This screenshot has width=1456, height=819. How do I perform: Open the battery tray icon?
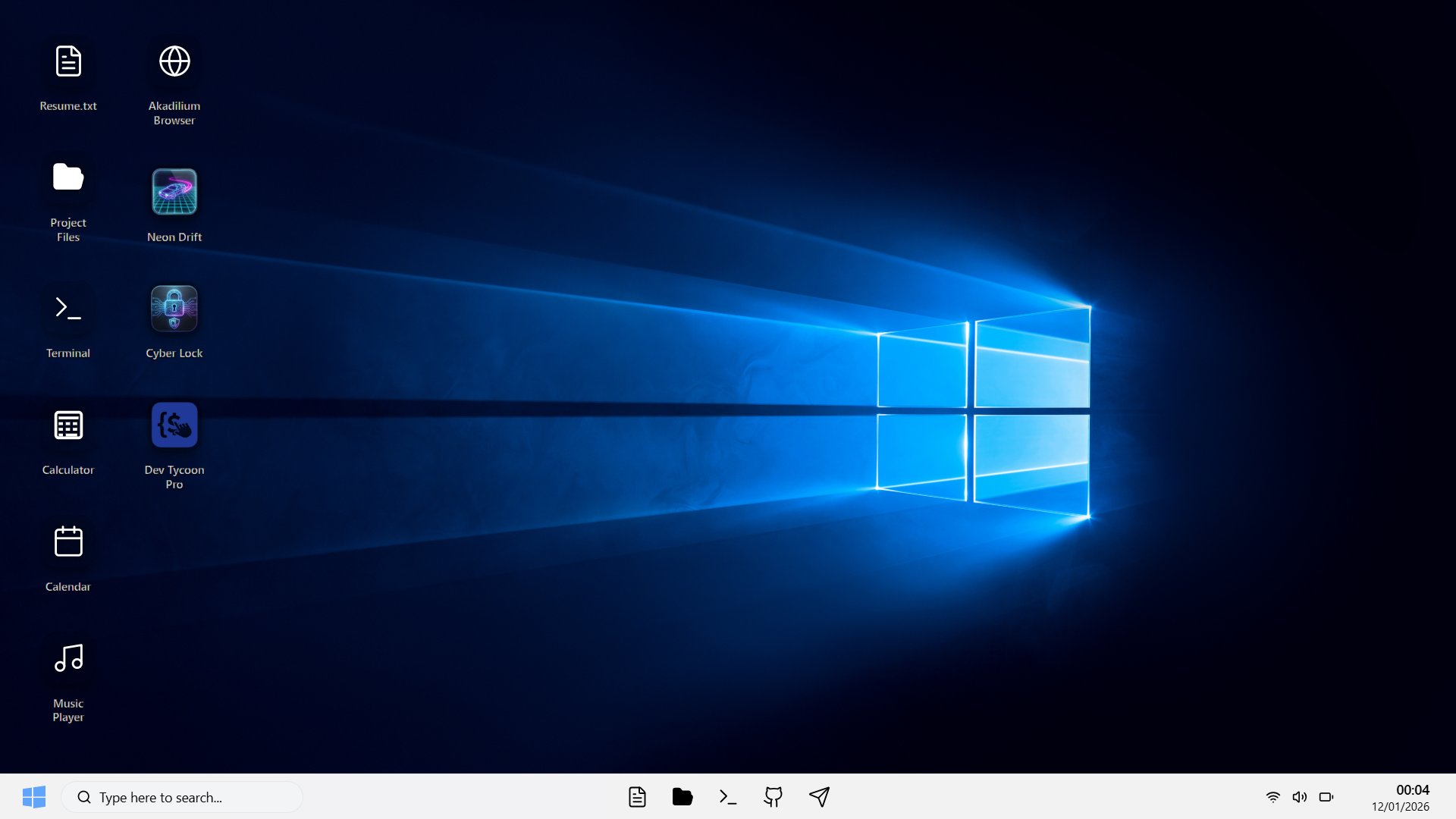click(x=1326, y=797)
